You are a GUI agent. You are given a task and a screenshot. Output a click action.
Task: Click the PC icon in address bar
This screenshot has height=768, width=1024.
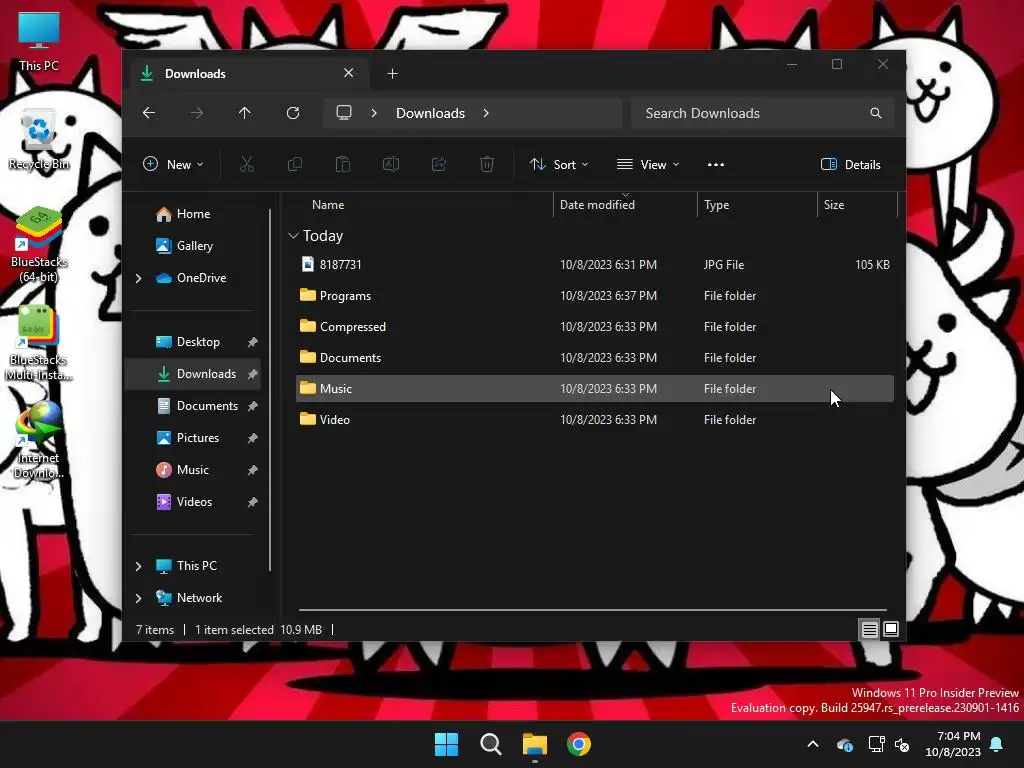point(344,113)
